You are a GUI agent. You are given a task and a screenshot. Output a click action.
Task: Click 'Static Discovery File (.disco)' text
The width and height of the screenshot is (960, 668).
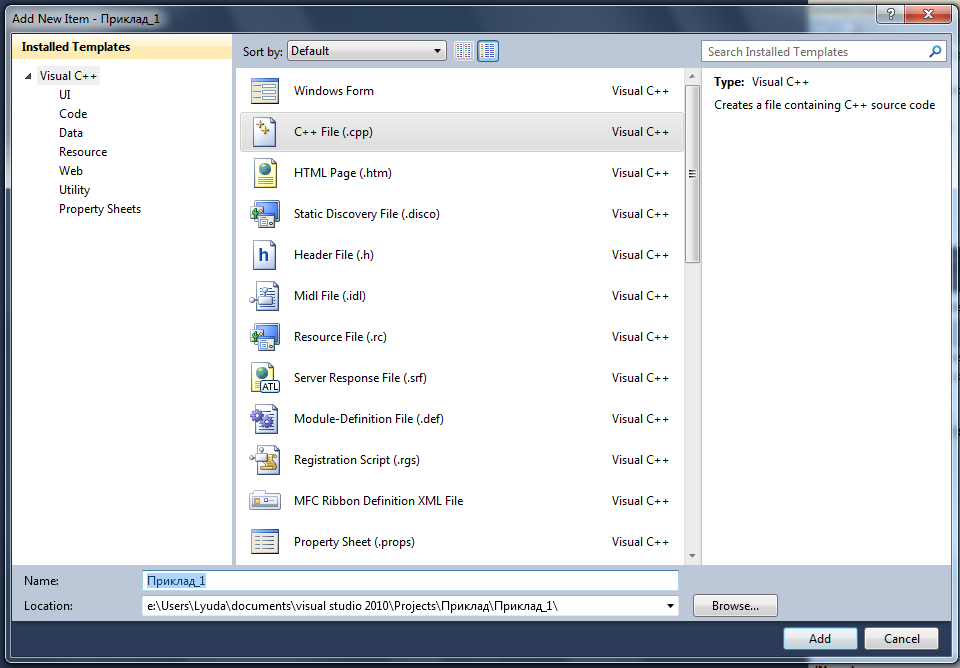pos(367,214)
